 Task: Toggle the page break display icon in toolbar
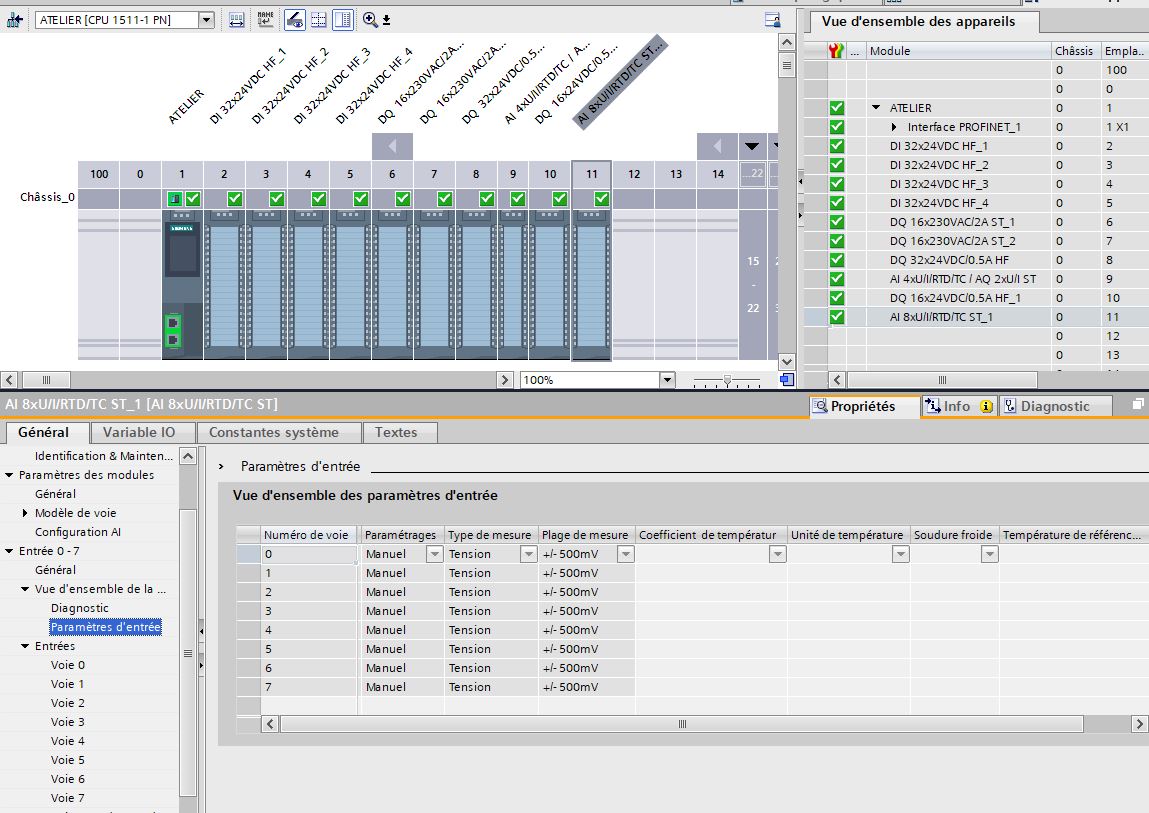318,20
